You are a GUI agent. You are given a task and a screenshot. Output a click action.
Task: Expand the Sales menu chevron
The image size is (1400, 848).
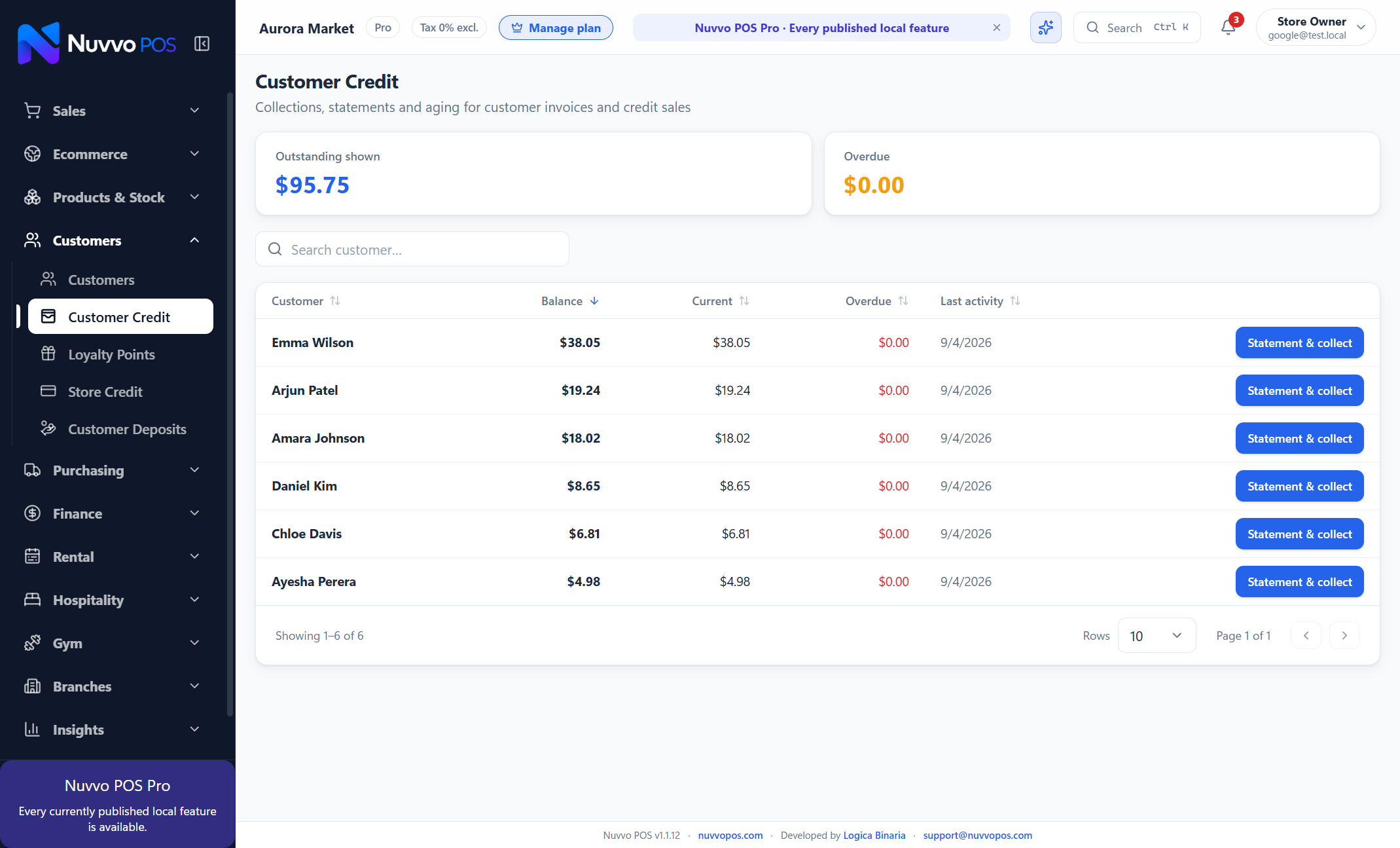click(194, 111)
